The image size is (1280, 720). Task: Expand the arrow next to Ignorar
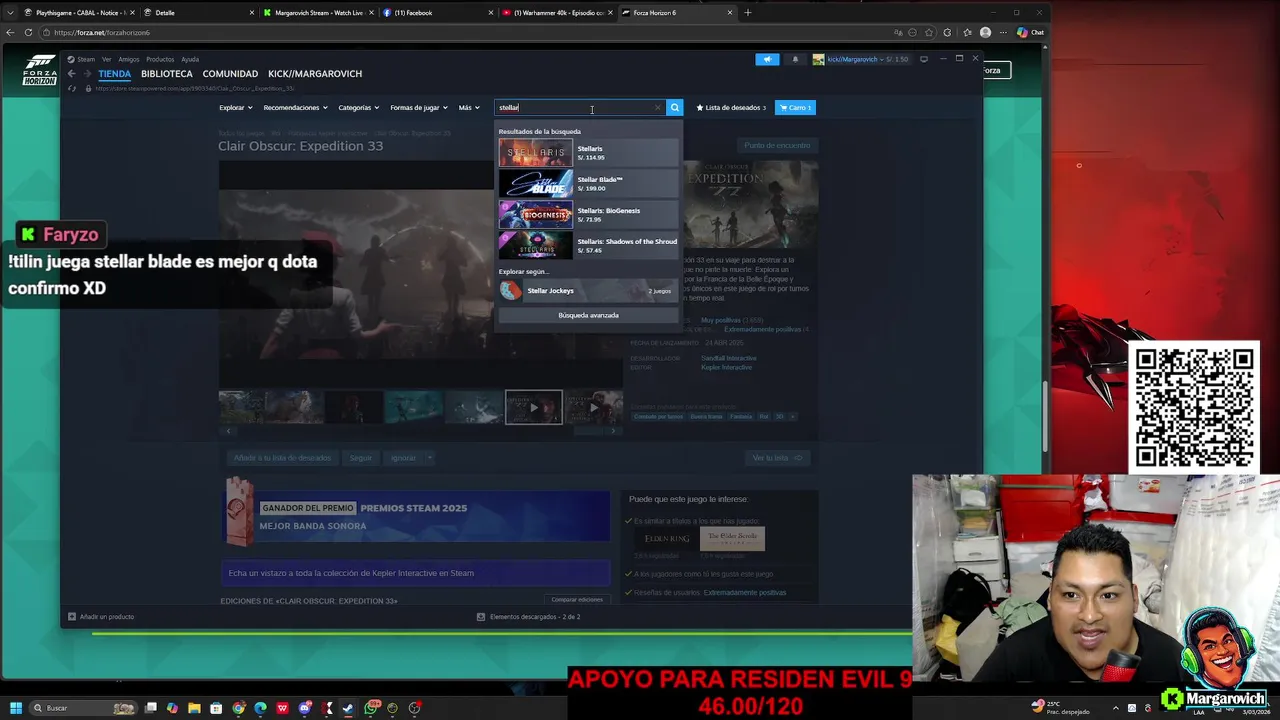pos(429,458)
